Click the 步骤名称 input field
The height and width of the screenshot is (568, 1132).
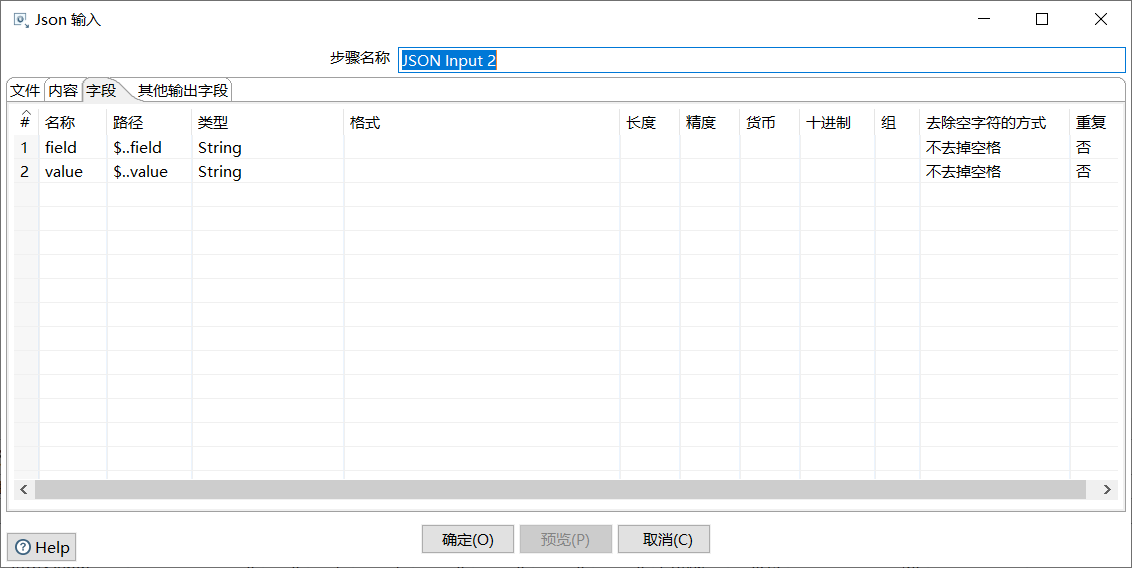click(762, 60)
